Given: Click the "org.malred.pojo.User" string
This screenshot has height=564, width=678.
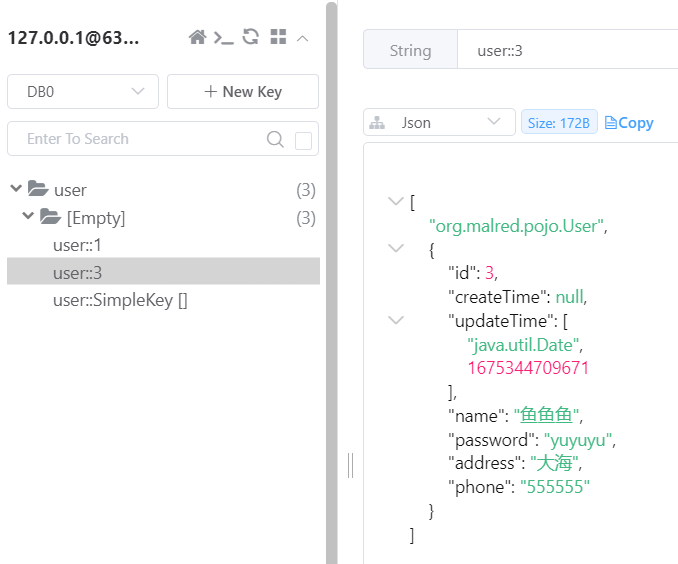Looking at the screenshot, I should click(516, 226).
